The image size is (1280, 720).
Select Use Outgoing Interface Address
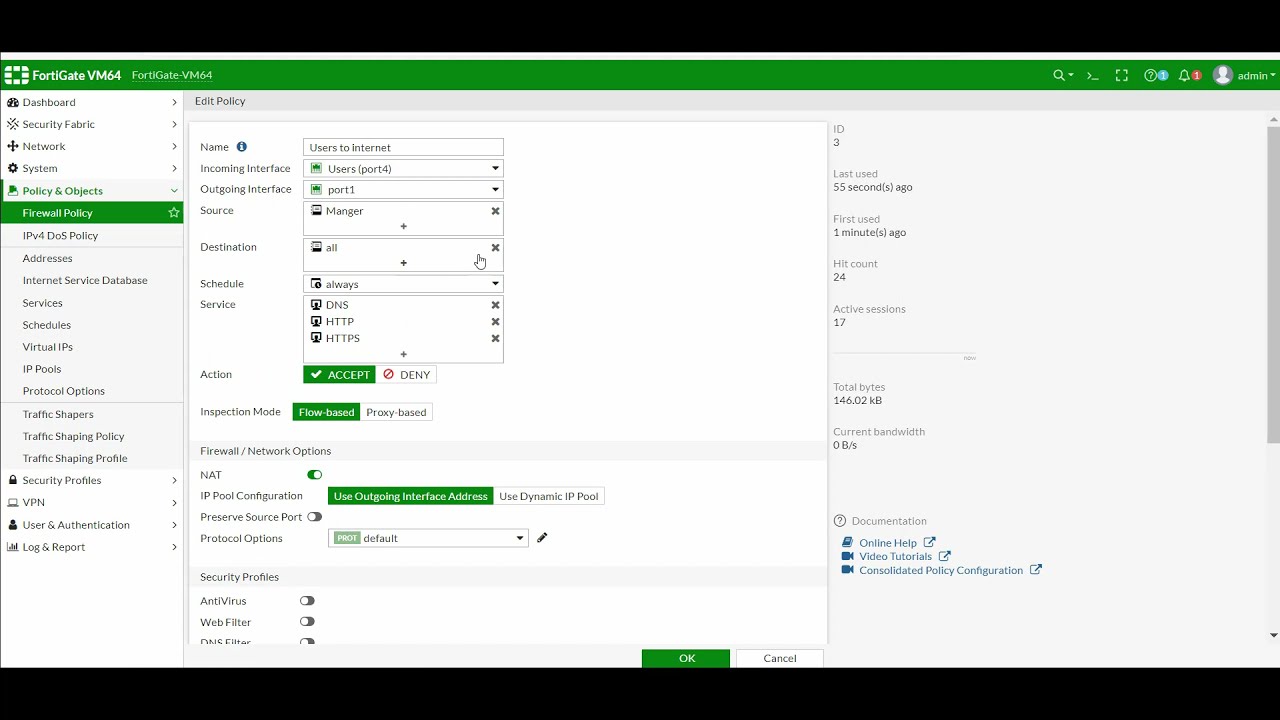[x=410, y=496]
